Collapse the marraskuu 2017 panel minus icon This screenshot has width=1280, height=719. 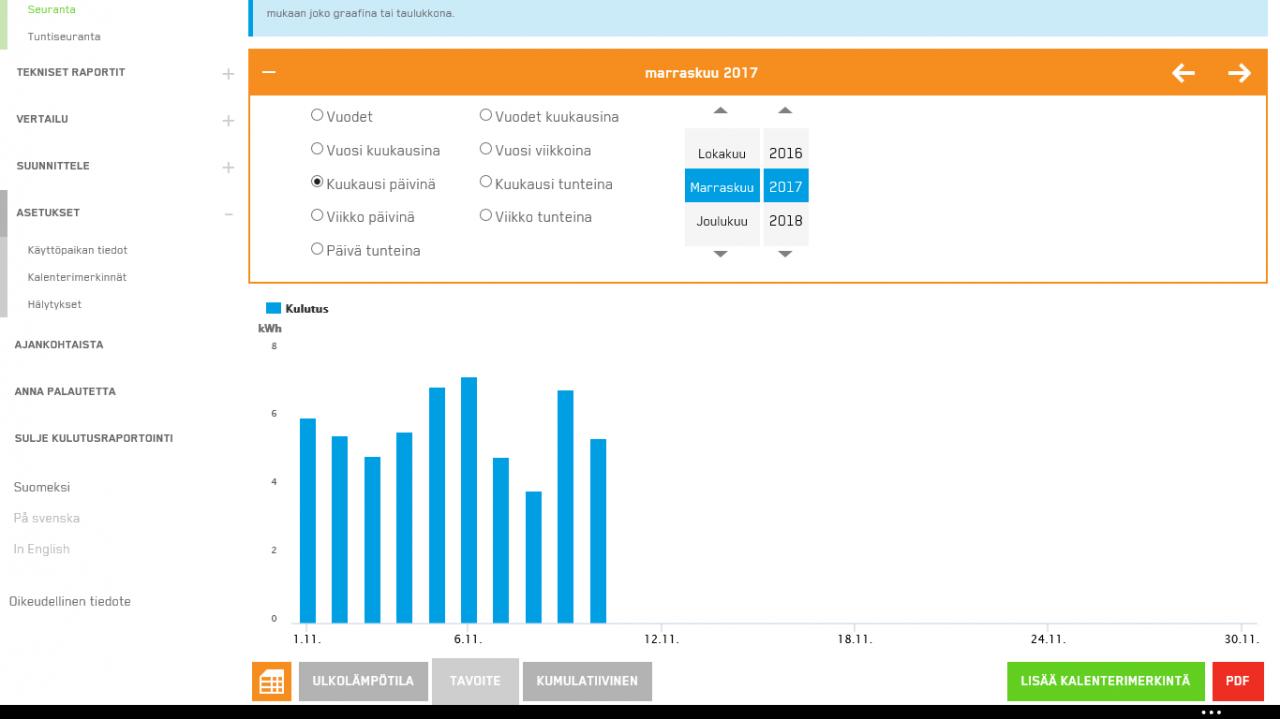(x=268, y=73)
